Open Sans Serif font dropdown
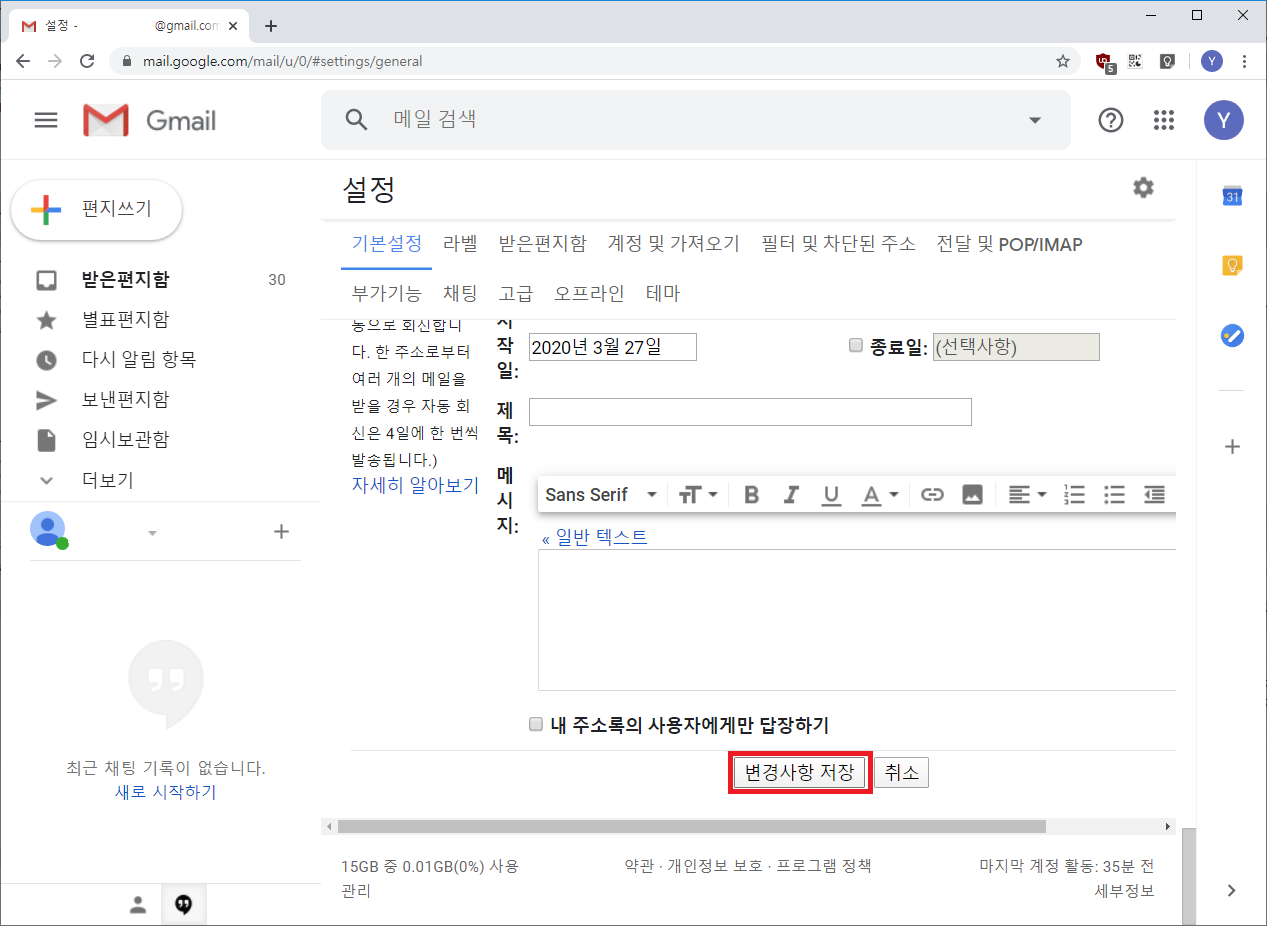The height and width of the screenshot is (926, 1267). click(601, 494)
